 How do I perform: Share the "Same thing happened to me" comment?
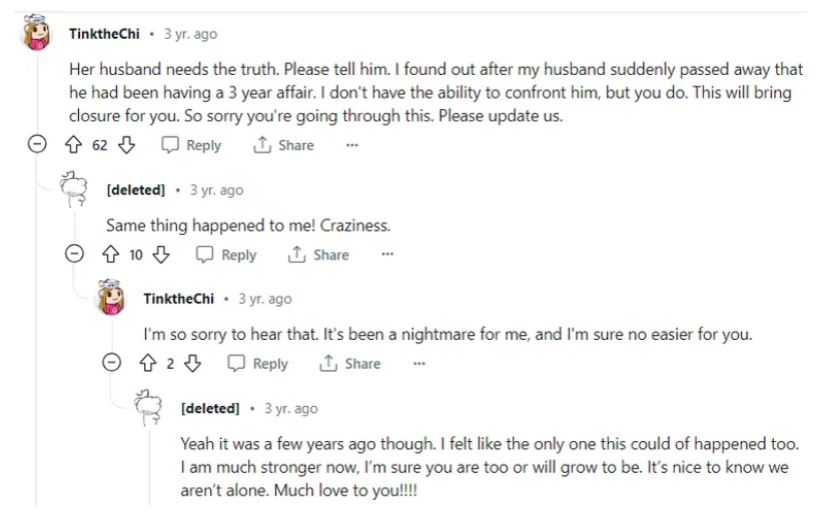pyautogui.click(x=319, y=255)
